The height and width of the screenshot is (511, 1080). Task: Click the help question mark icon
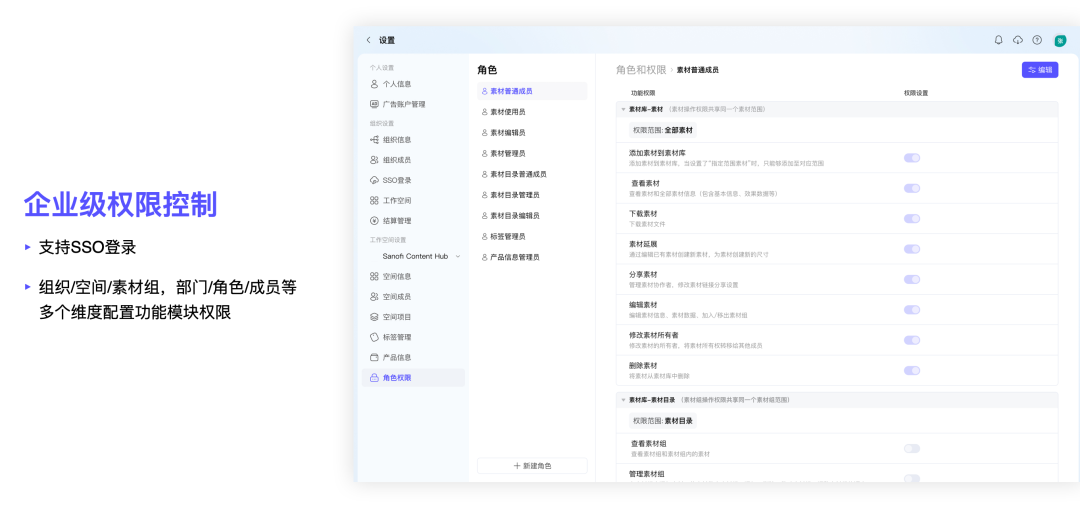(x=1037, y=40)
